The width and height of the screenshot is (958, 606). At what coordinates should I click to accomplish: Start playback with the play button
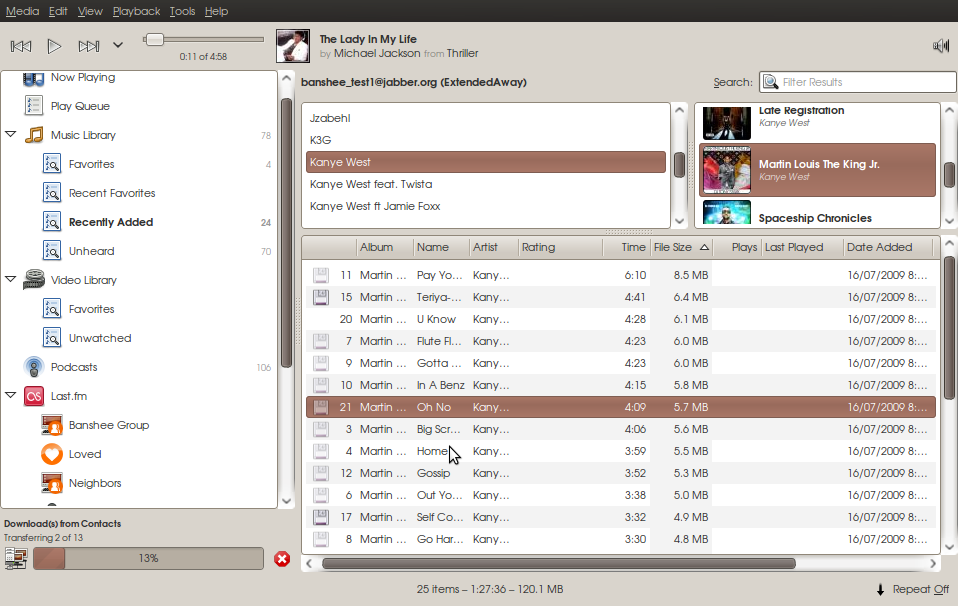click(x=54, y=46)
